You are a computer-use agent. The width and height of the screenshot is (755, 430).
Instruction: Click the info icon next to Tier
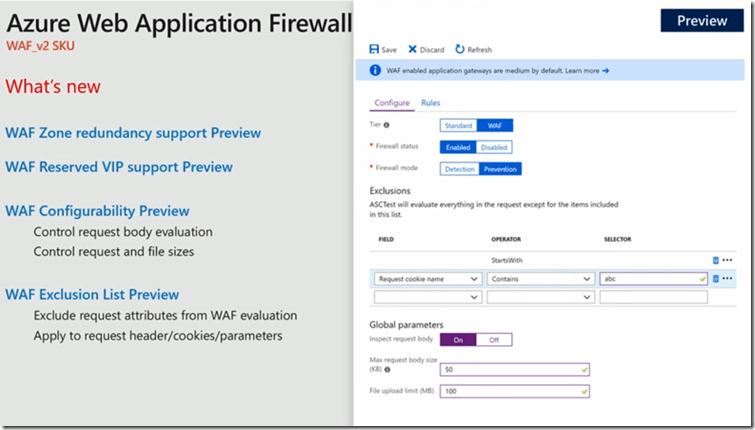pos(386,126)
